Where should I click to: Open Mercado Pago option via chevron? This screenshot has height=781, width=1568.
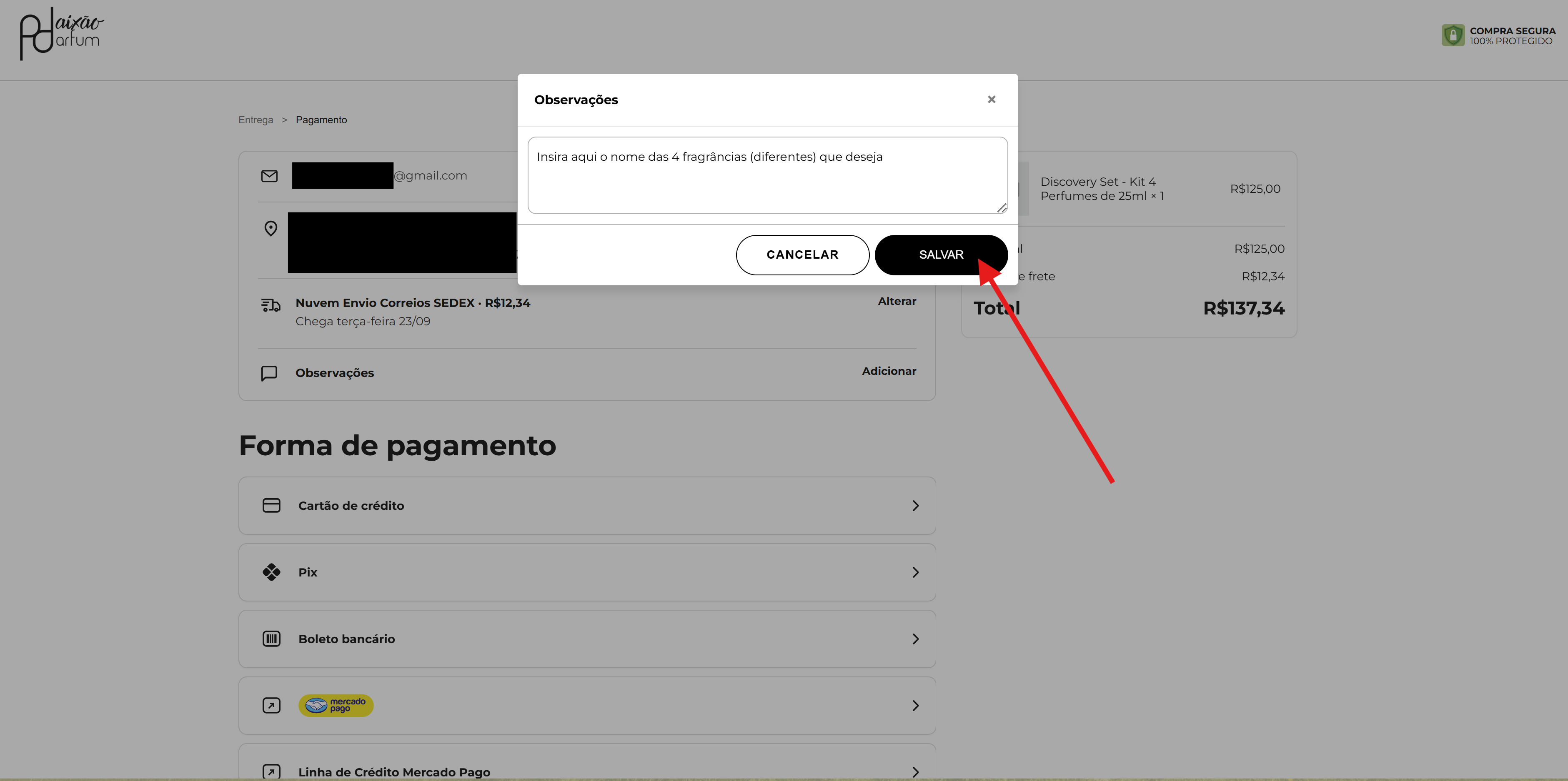915,706
